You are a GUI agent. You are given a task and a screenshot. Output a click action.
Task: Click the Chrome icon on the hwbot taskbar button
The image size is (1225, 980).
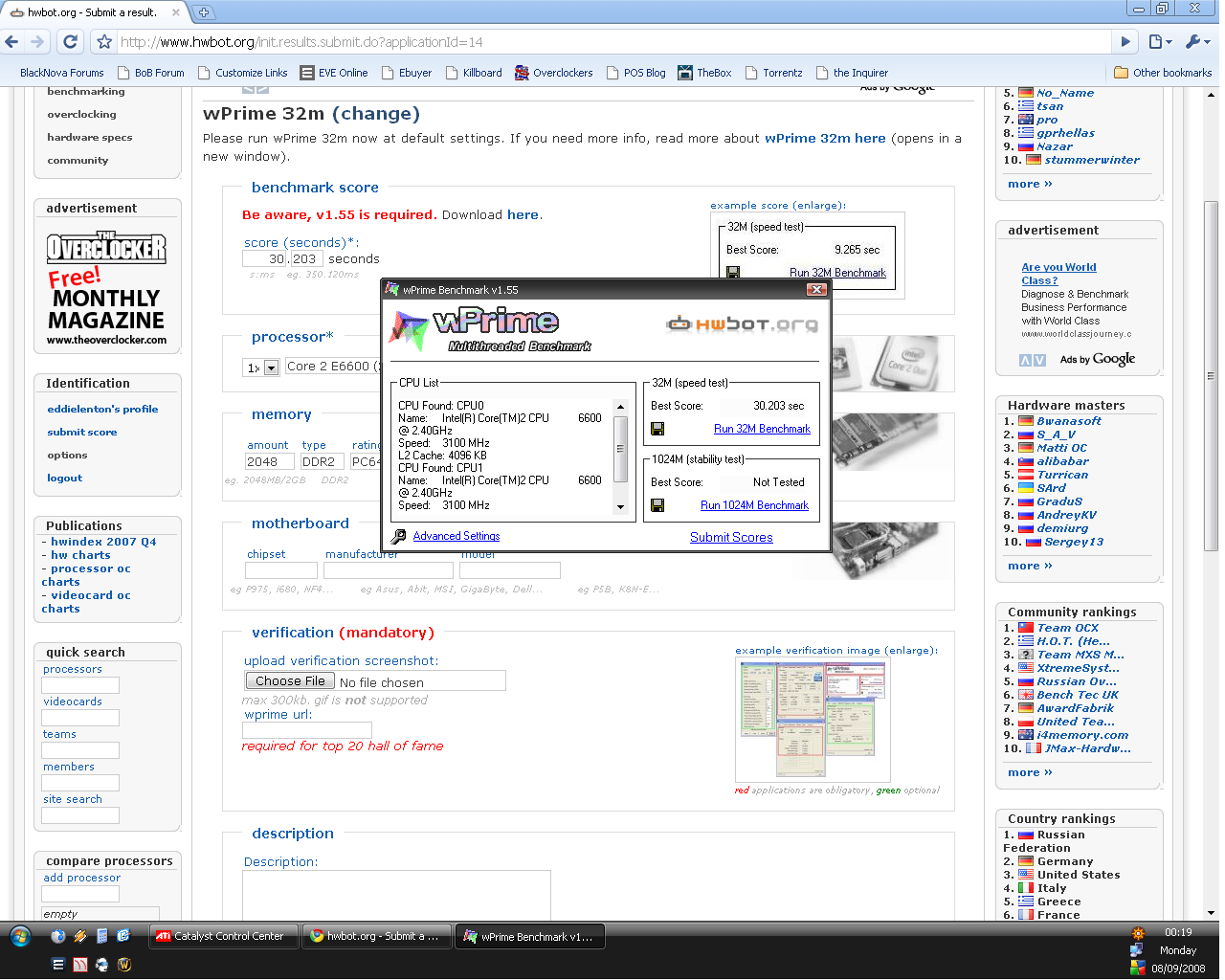click(x=317, y=937)
